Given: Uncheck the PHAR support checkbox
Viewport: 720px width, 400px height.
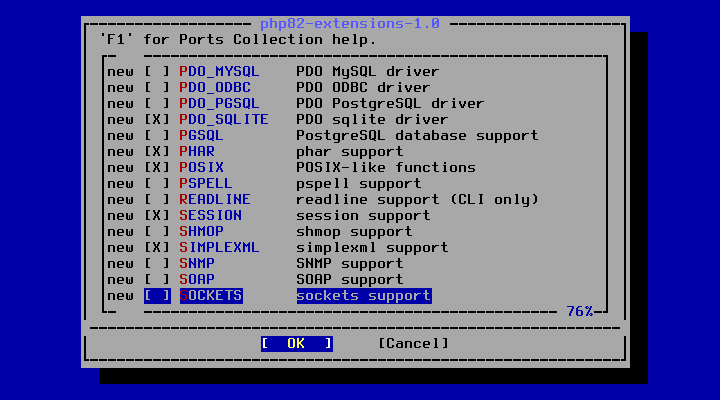Looking at the screenshot, I should click(157, 152).
